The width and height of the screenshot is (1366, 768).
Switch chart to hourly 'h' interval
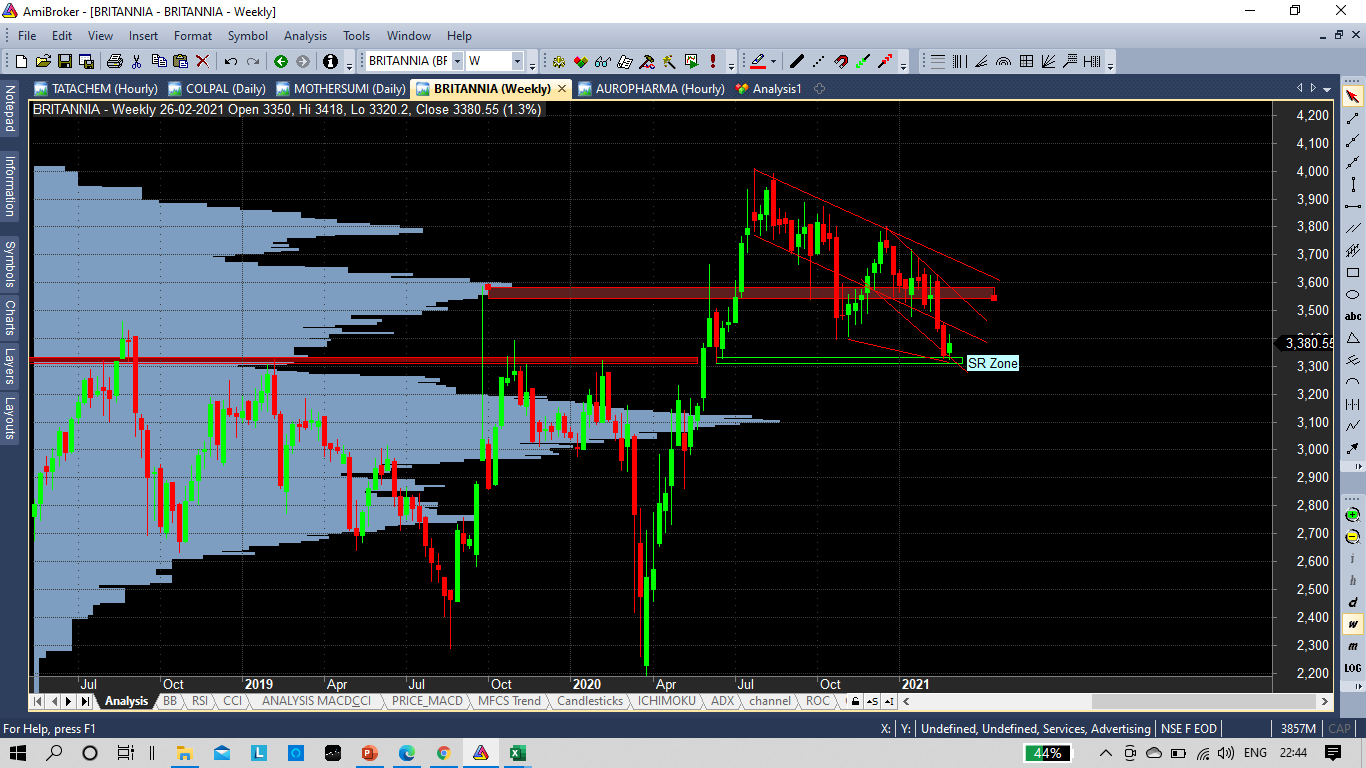(x=1353, y=580)
